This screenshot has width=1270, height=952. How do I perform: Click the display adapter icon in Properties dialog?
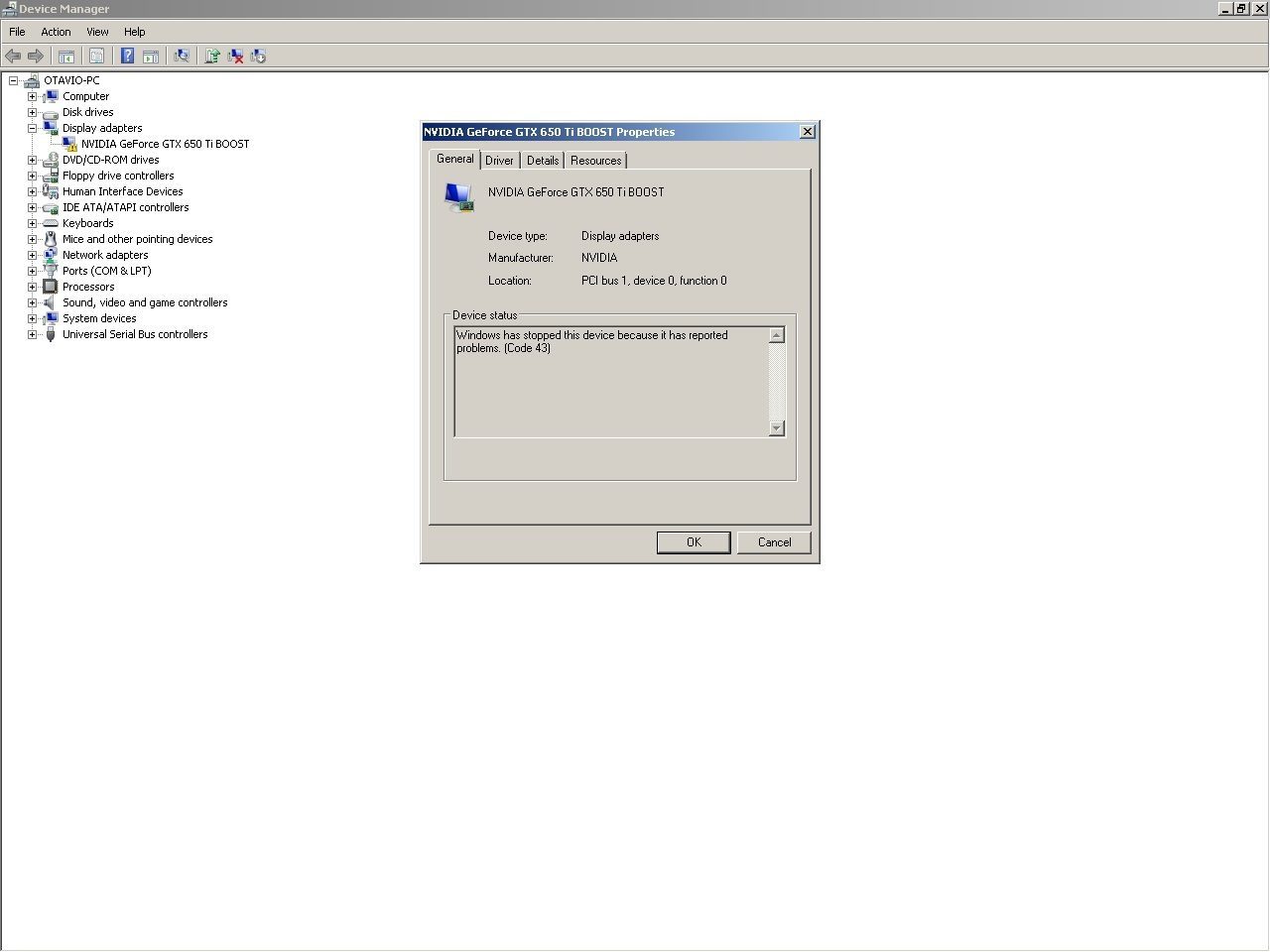[x=458, y=197]
